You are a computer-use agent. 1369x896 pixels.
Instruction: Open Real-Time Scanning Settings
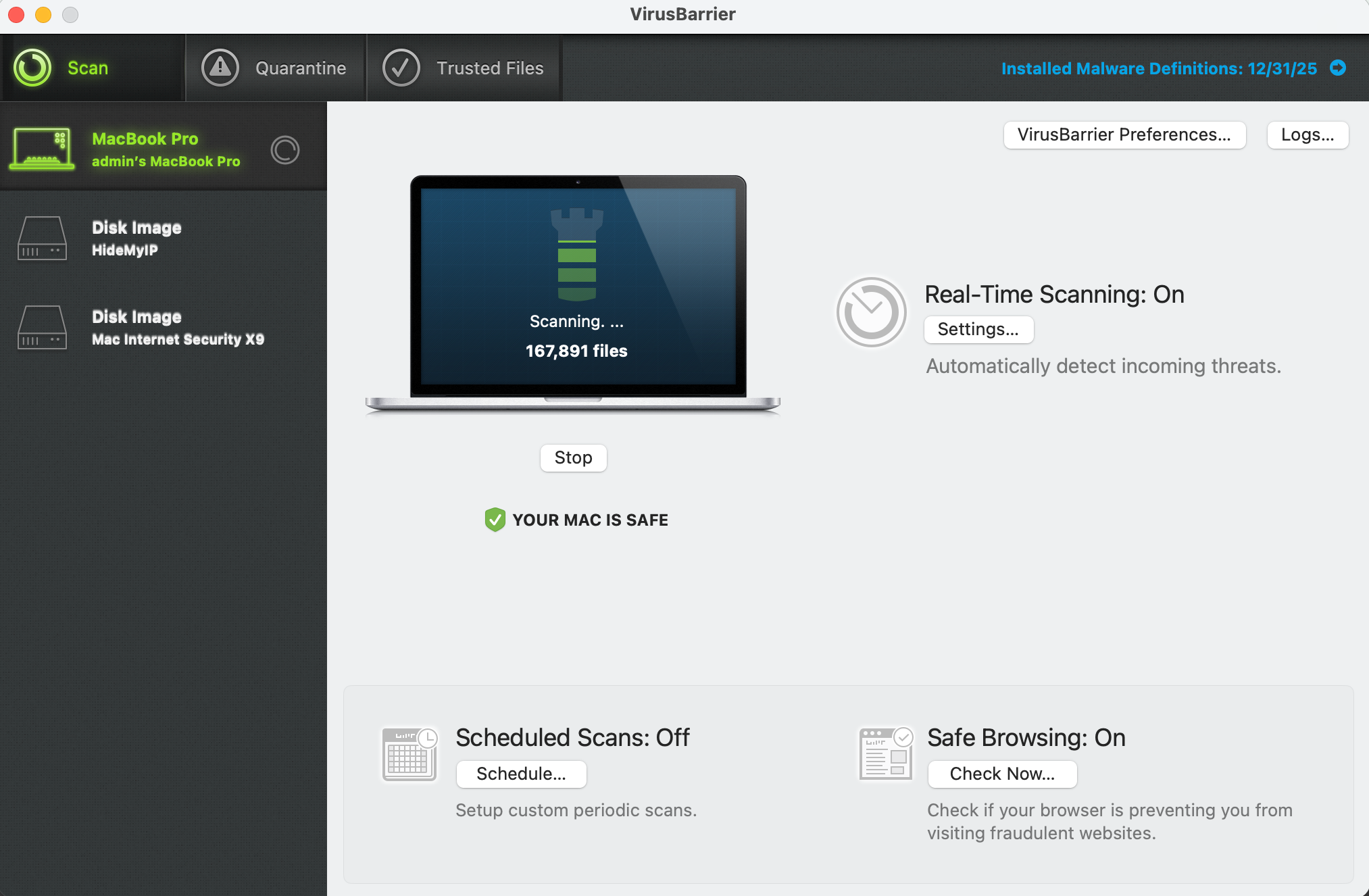[978, 330]
